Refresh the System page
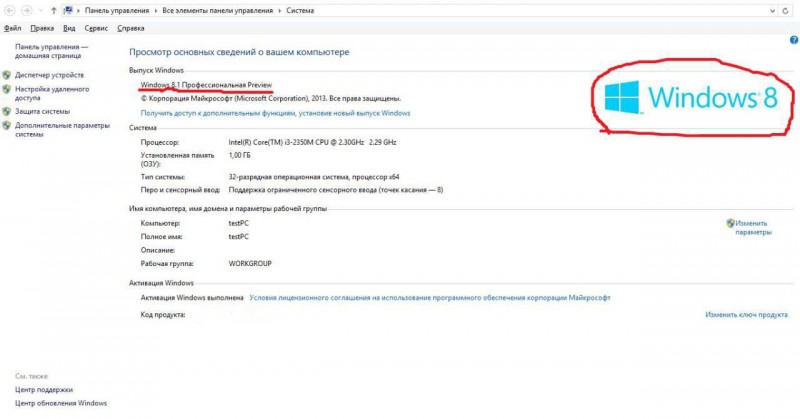 point(785,11)
